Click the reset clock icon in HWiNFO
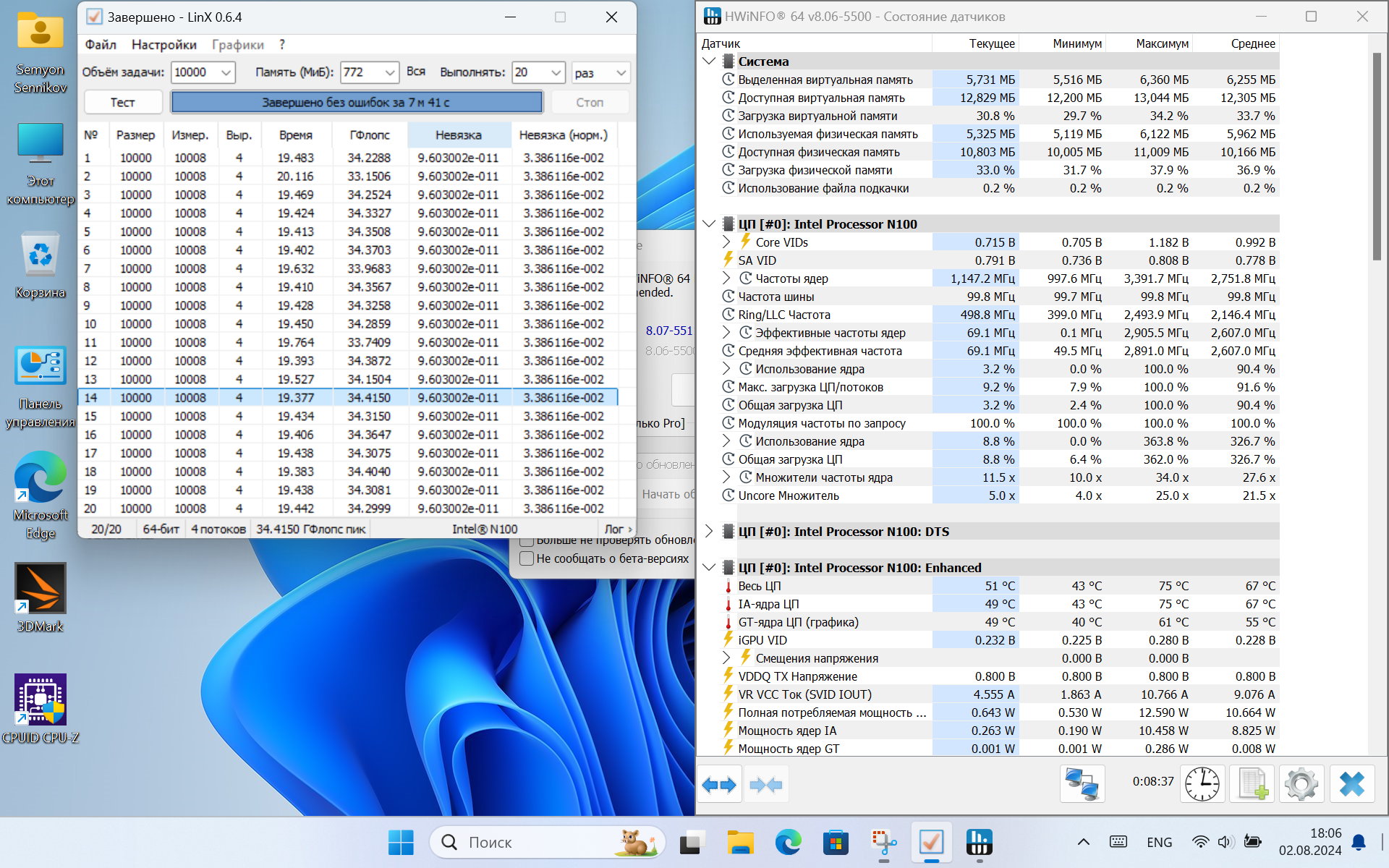1389x868 pixels. click(x=1202, y=784)
